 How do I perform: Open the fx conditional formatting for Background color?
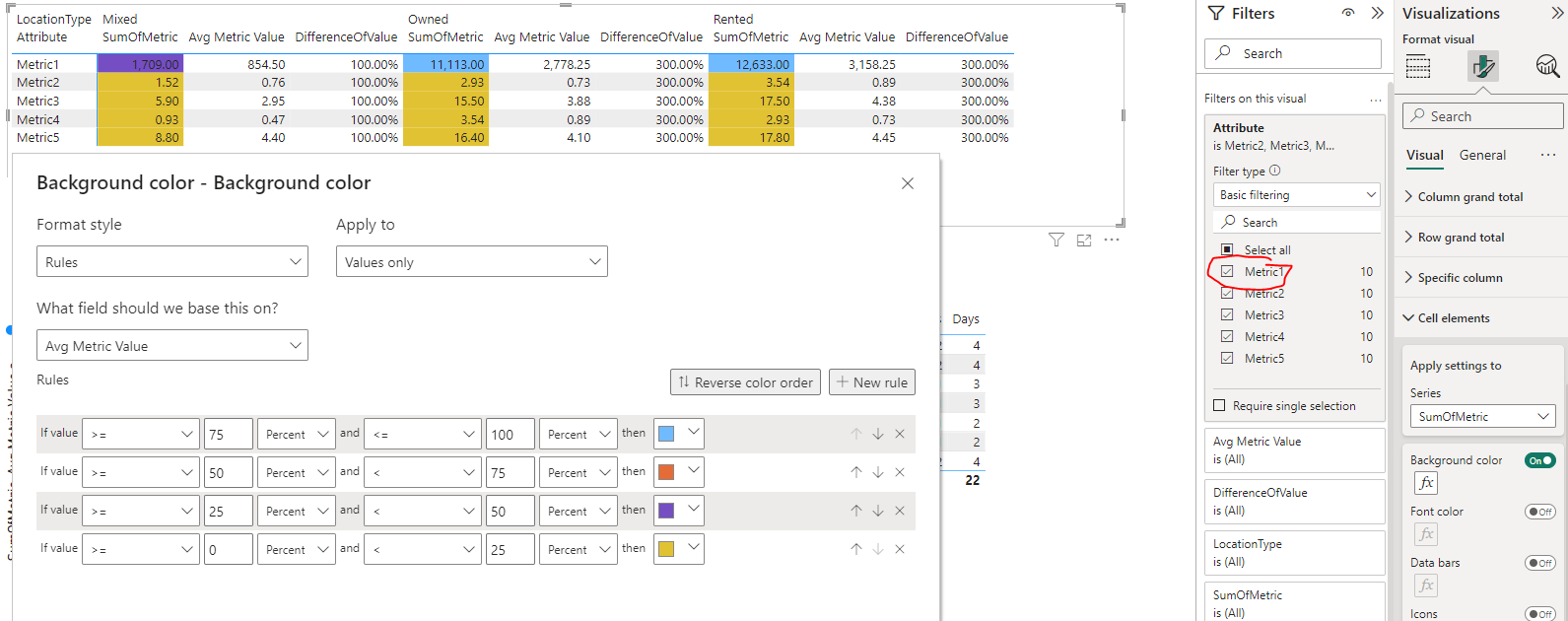pos(1426,482)
